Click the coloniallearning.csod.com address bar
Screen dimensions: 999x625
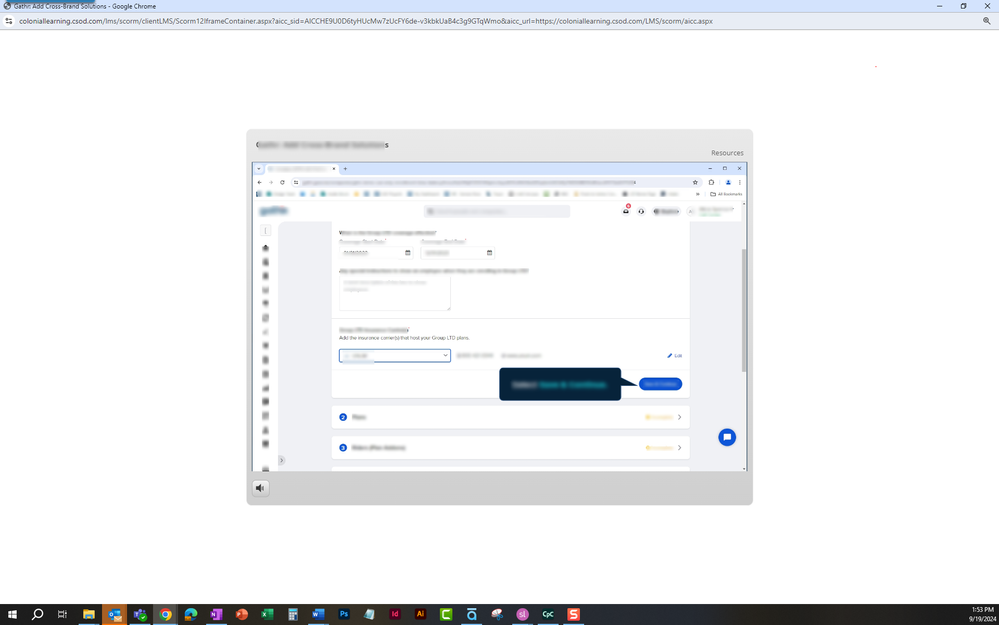click(366, 21)
